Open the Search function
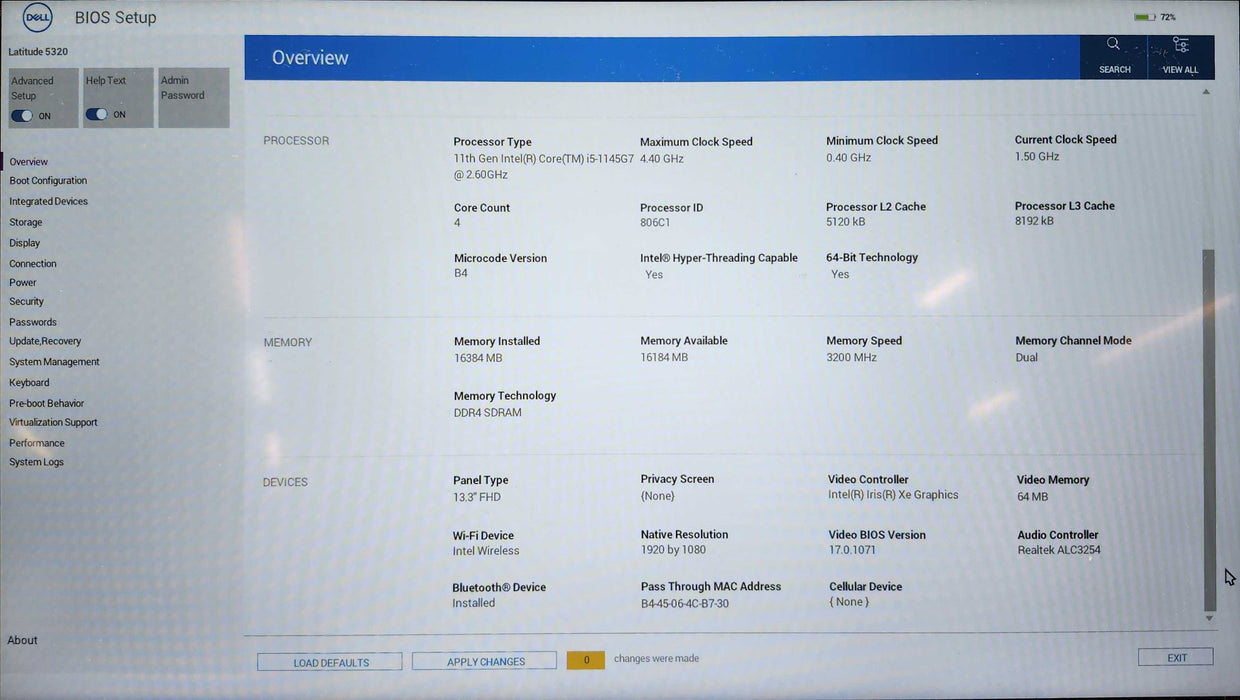Screen dimensions: 1240x700 tap(1113, 55)
